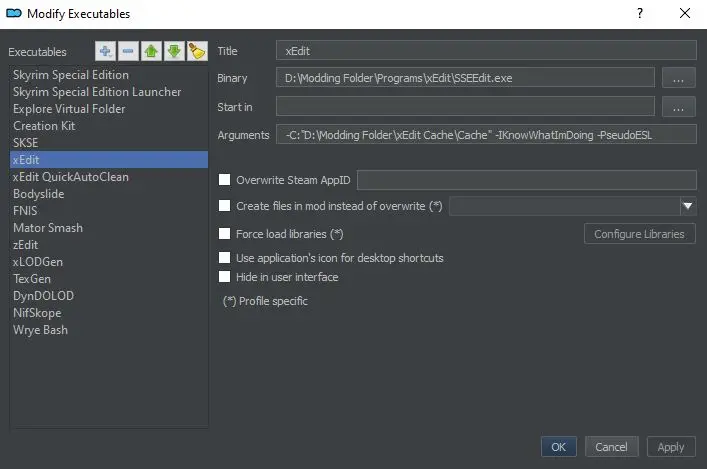
Task: Move executable up with green arrow
Action: coord(151,51)
